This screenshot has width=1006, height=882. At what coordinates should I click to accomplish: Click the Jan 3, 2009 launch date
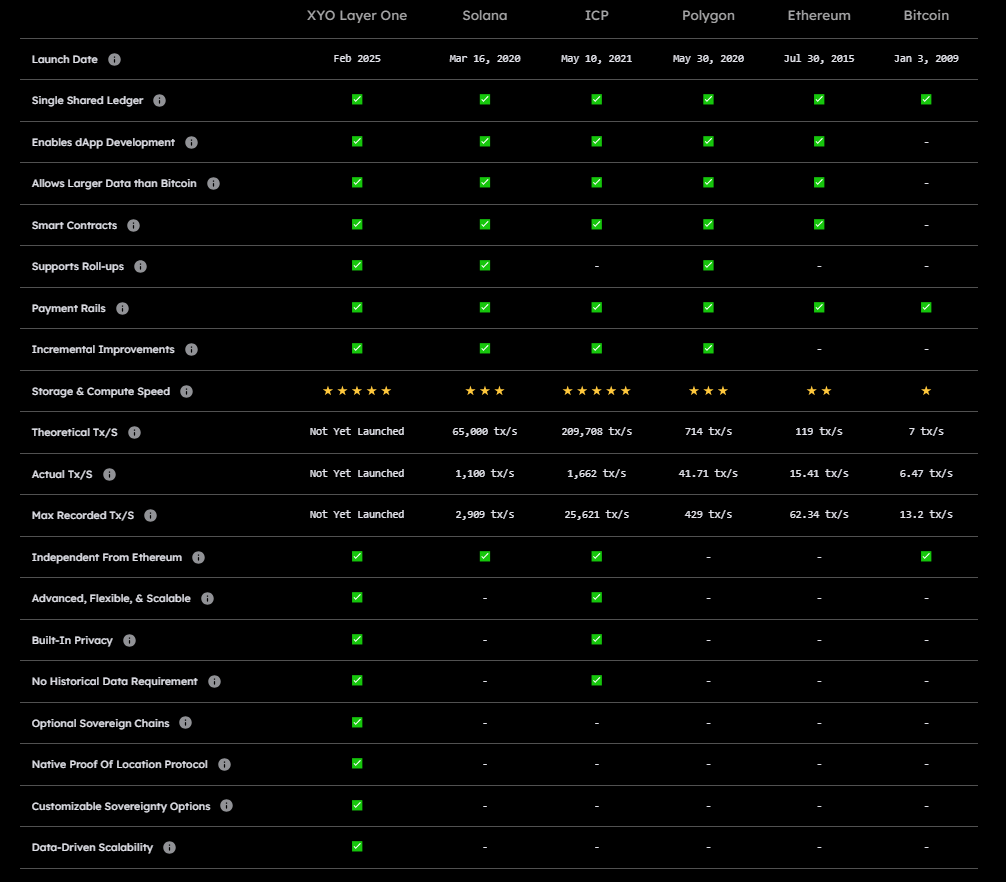pos(926,59)
